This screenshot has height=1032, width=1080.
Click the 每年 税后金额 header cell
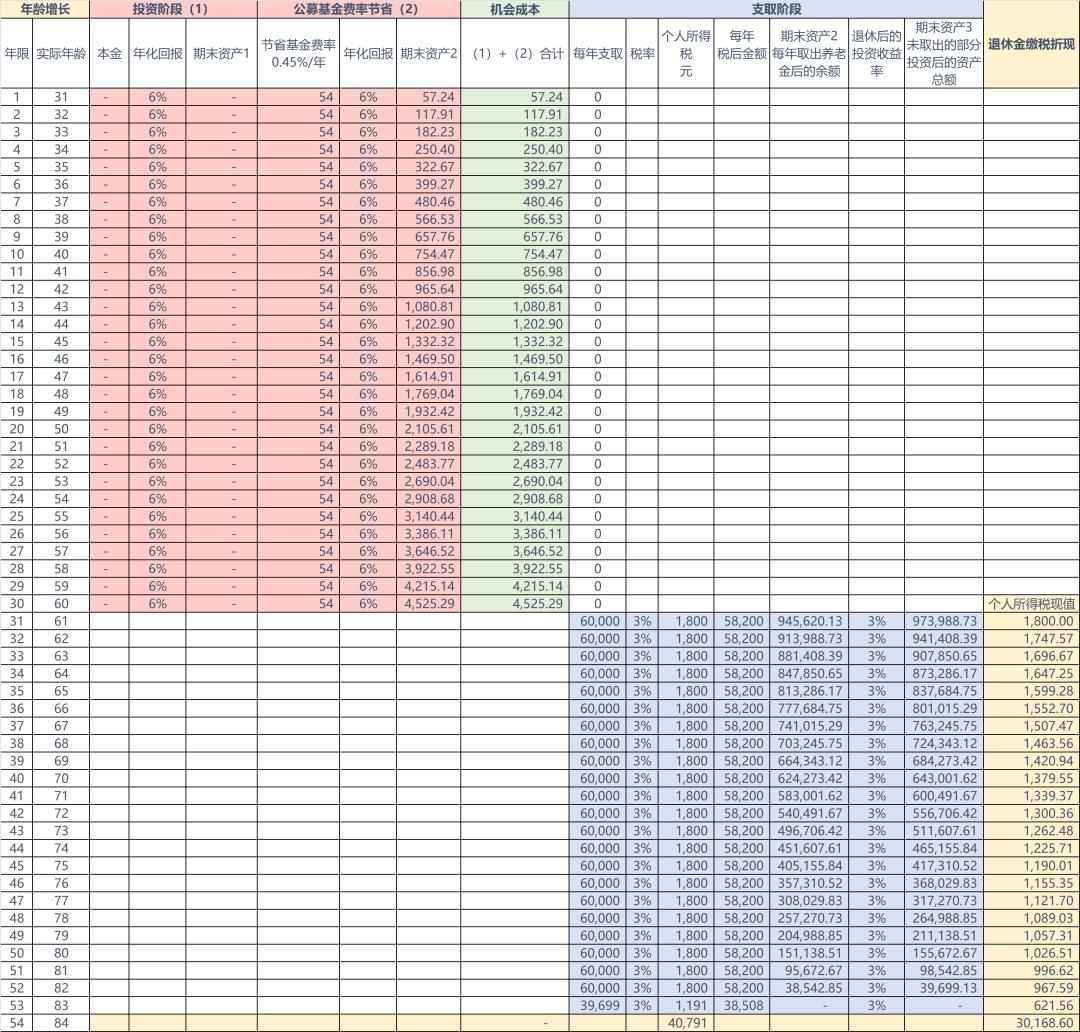tap(742, 54)
